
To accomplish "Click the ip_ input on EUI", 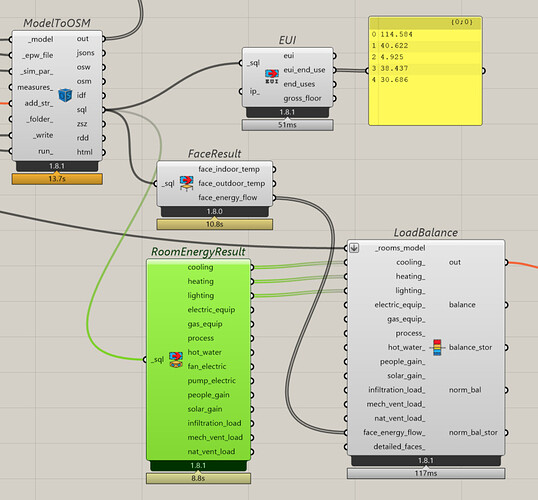I will [x=255, y=91].
